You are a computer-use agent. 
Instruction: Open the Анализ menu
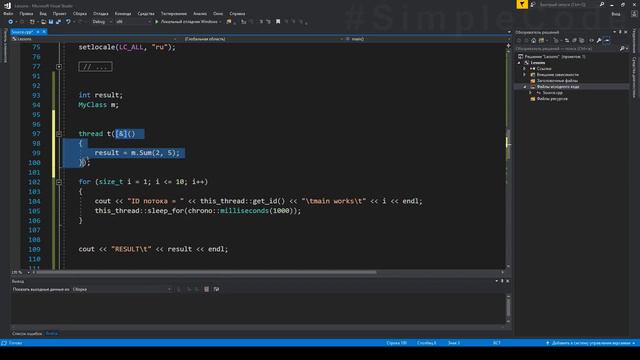(x=200, y=13)
